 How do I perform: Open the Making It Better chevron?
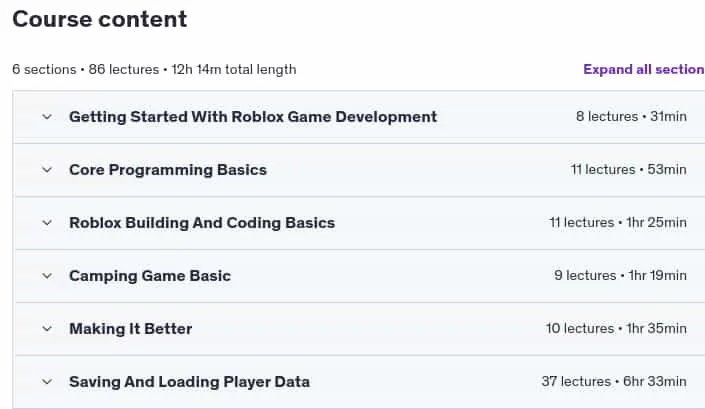(47, 329)
